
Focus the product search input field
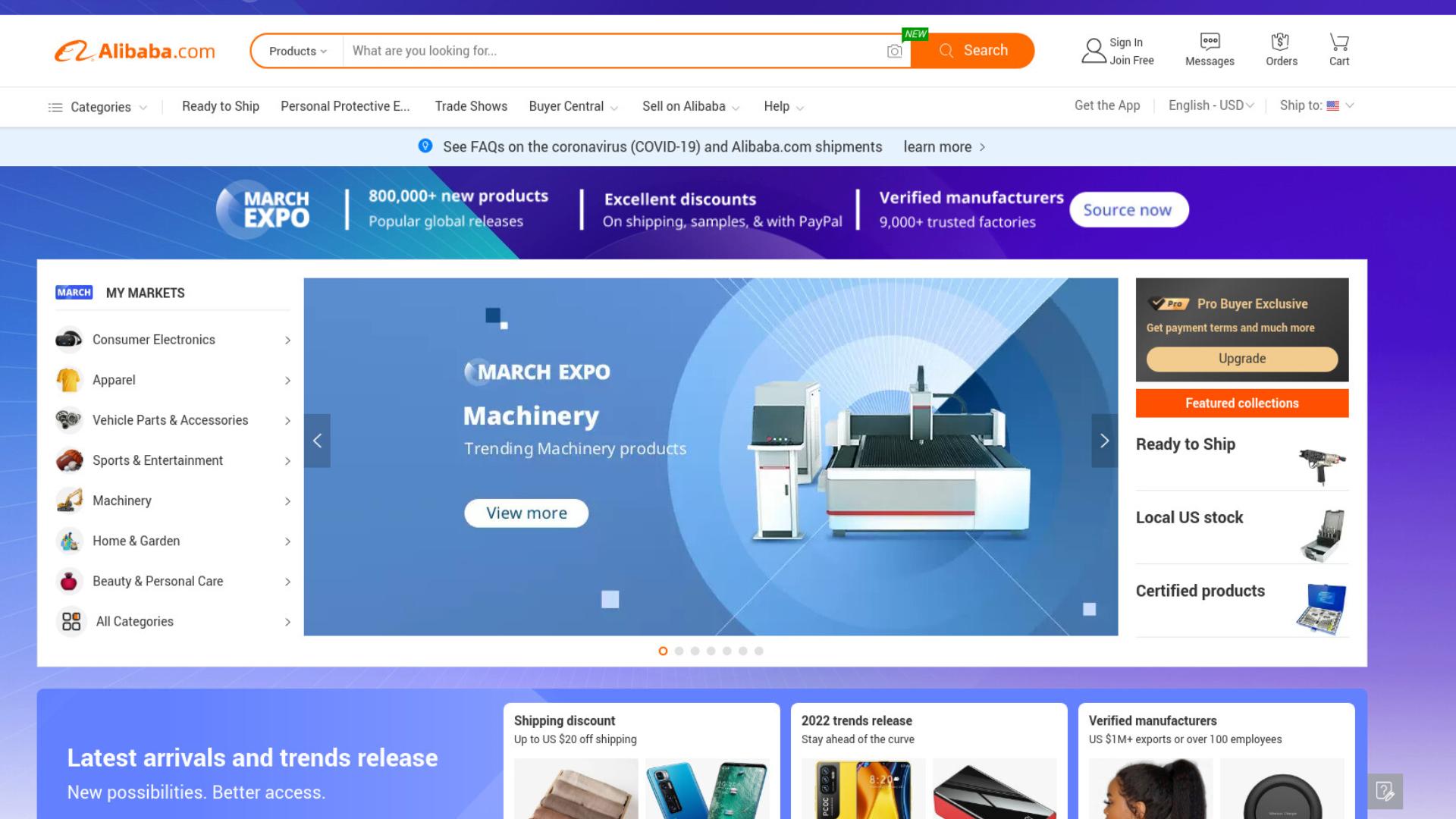(x=614, y=51)
